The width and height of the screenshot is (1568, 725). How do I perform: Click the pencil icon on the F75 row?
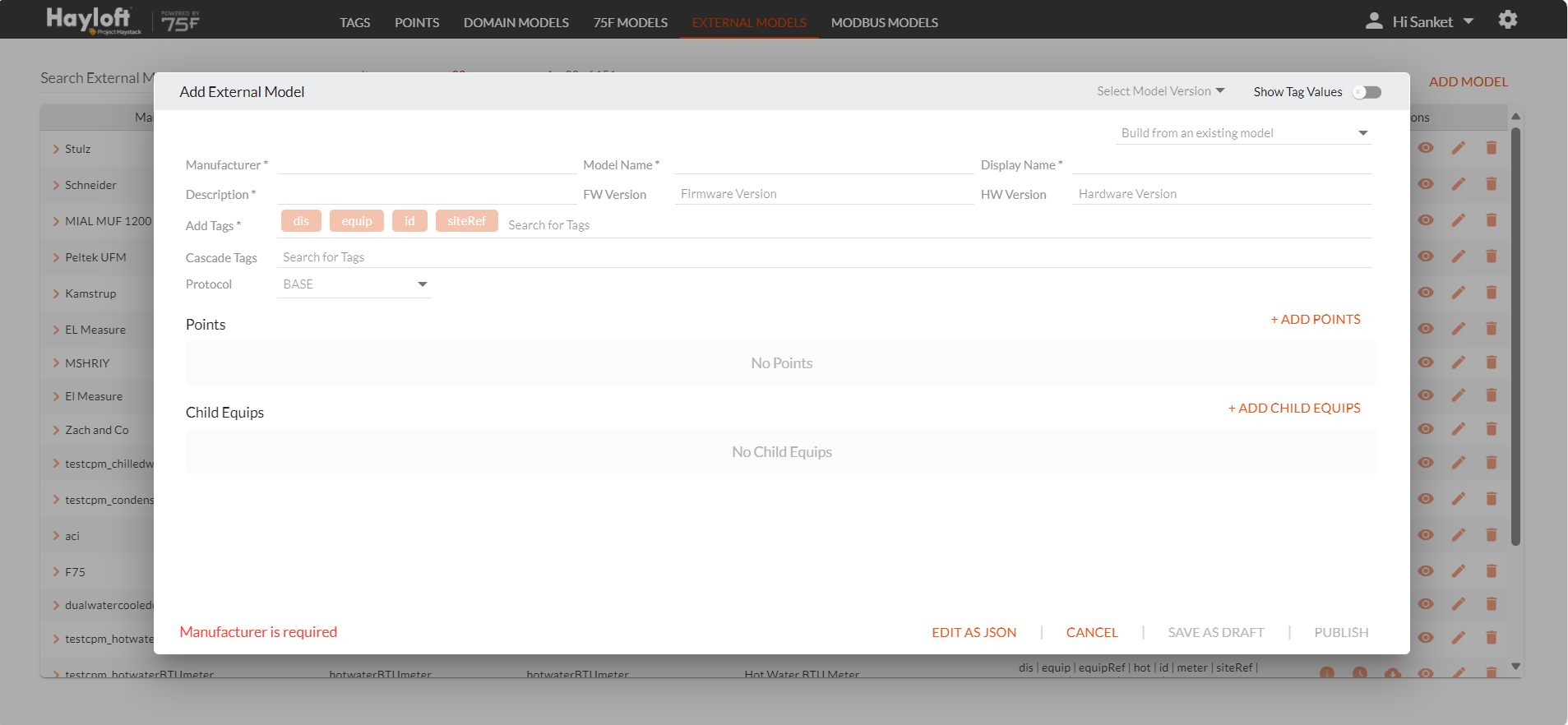click(1458, 571)
